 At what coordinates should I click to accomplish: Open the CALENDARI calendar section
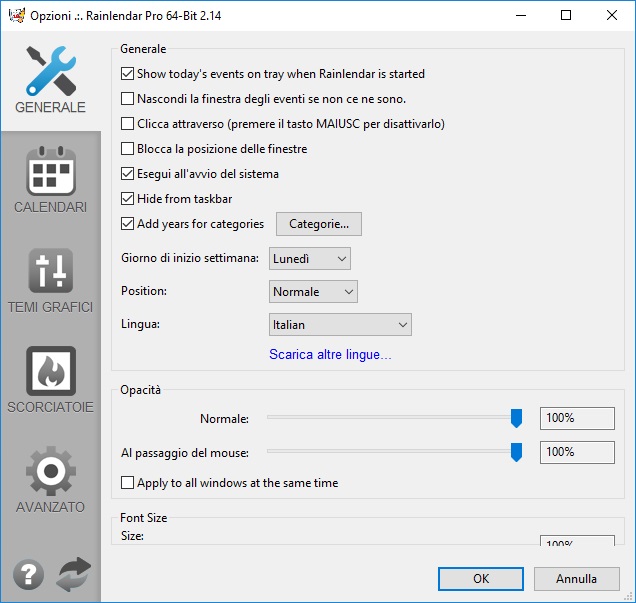[50, 180]
